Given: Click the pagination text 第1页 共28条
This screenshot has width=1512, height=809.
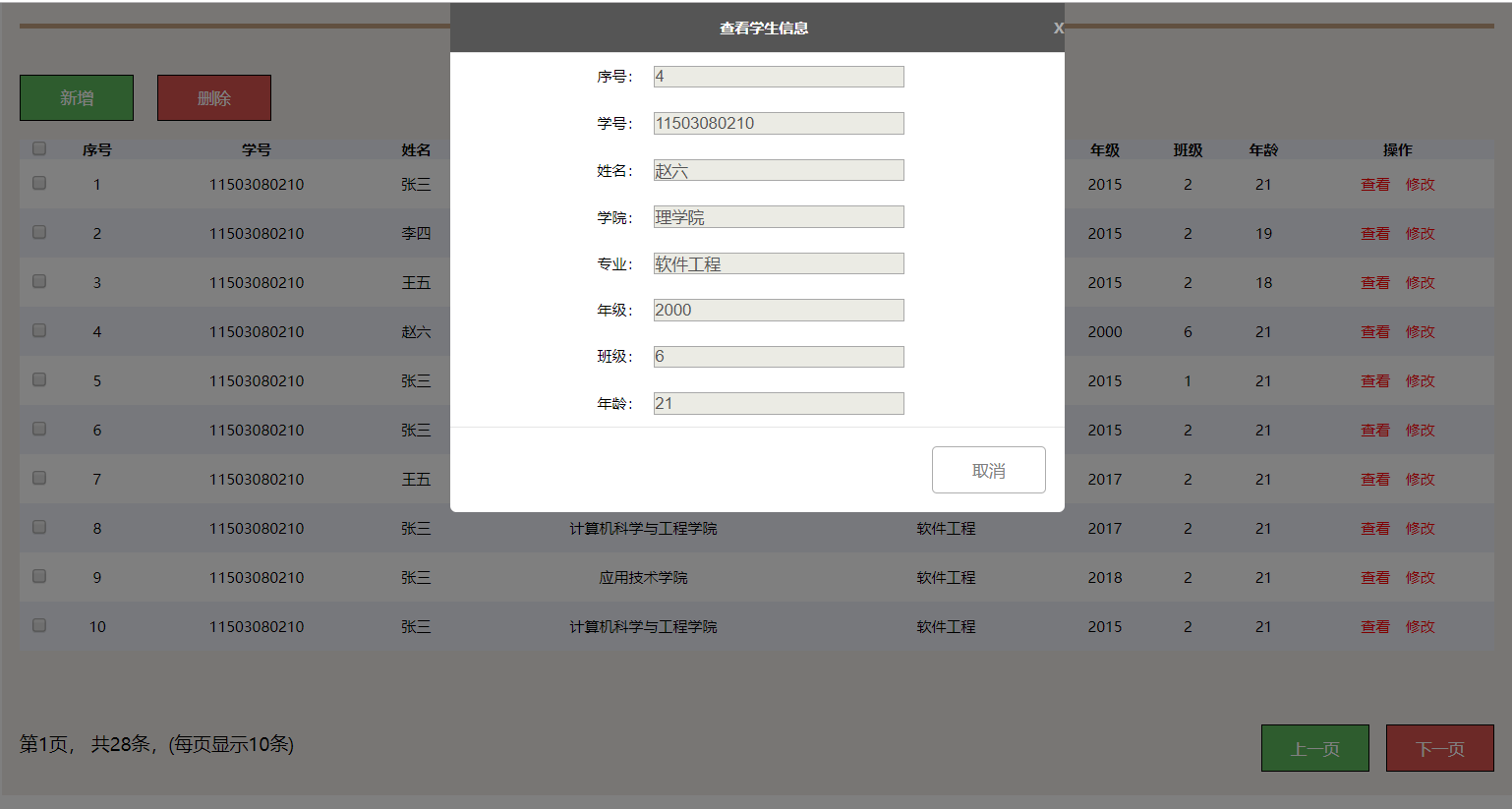Looking at the screenshot, I should 156,744.
